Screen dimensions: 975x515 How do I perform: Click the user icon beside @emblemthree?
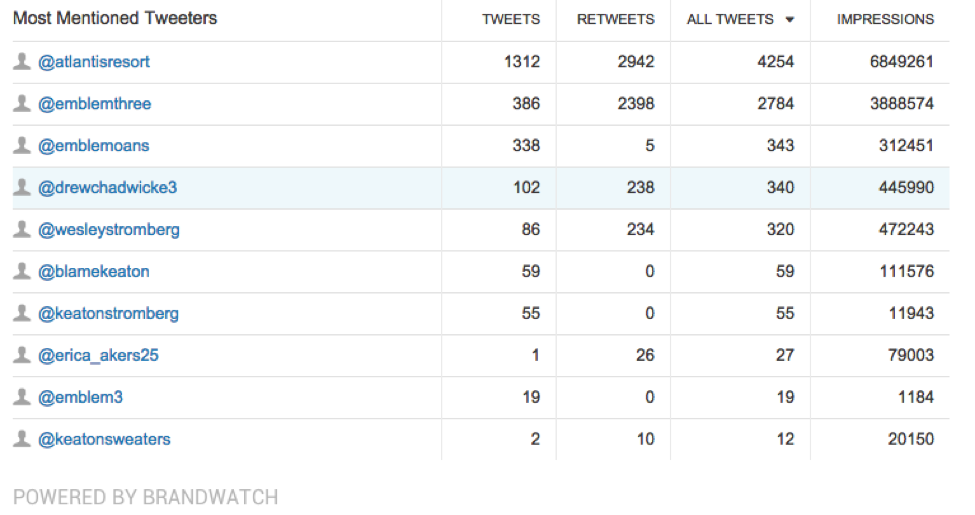click(x=22, y=104)
